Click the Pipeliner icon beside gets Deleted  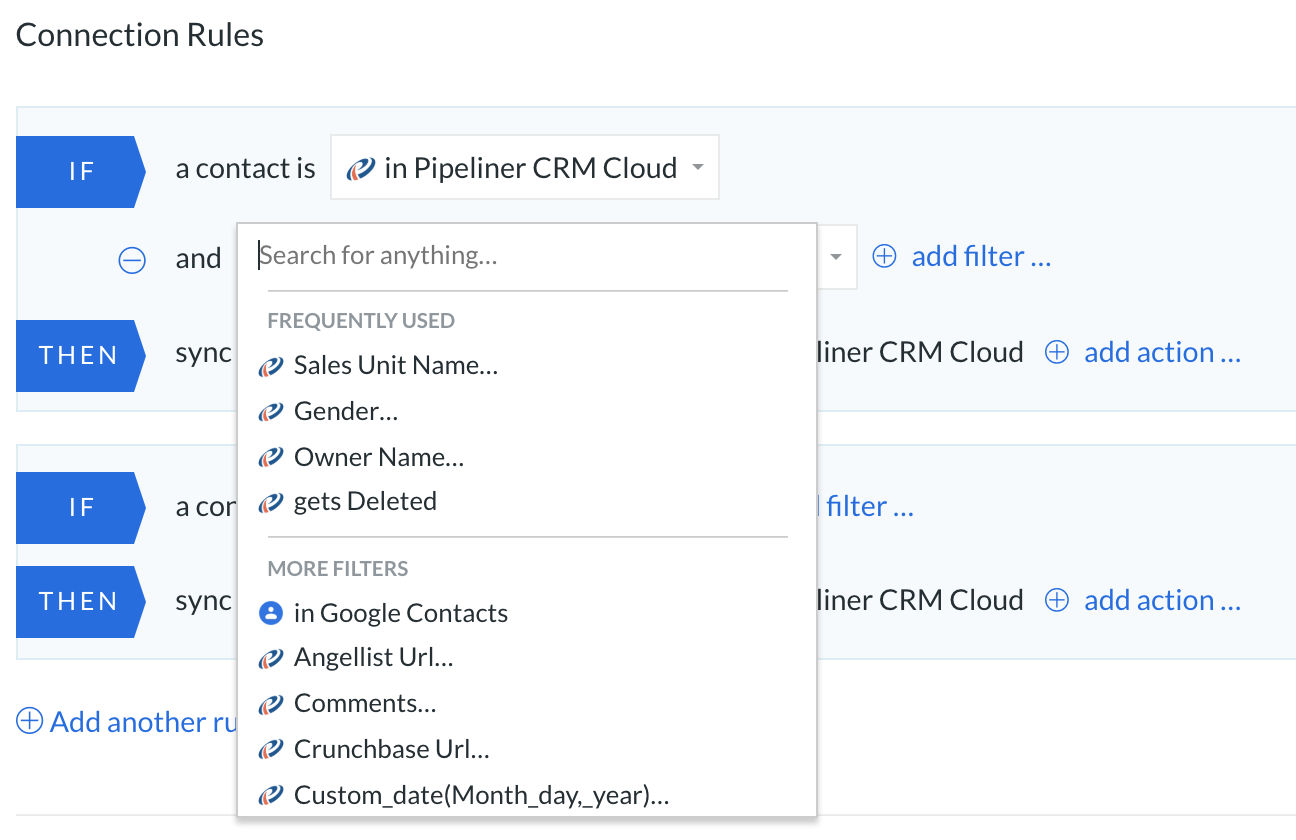click(270, 502)
